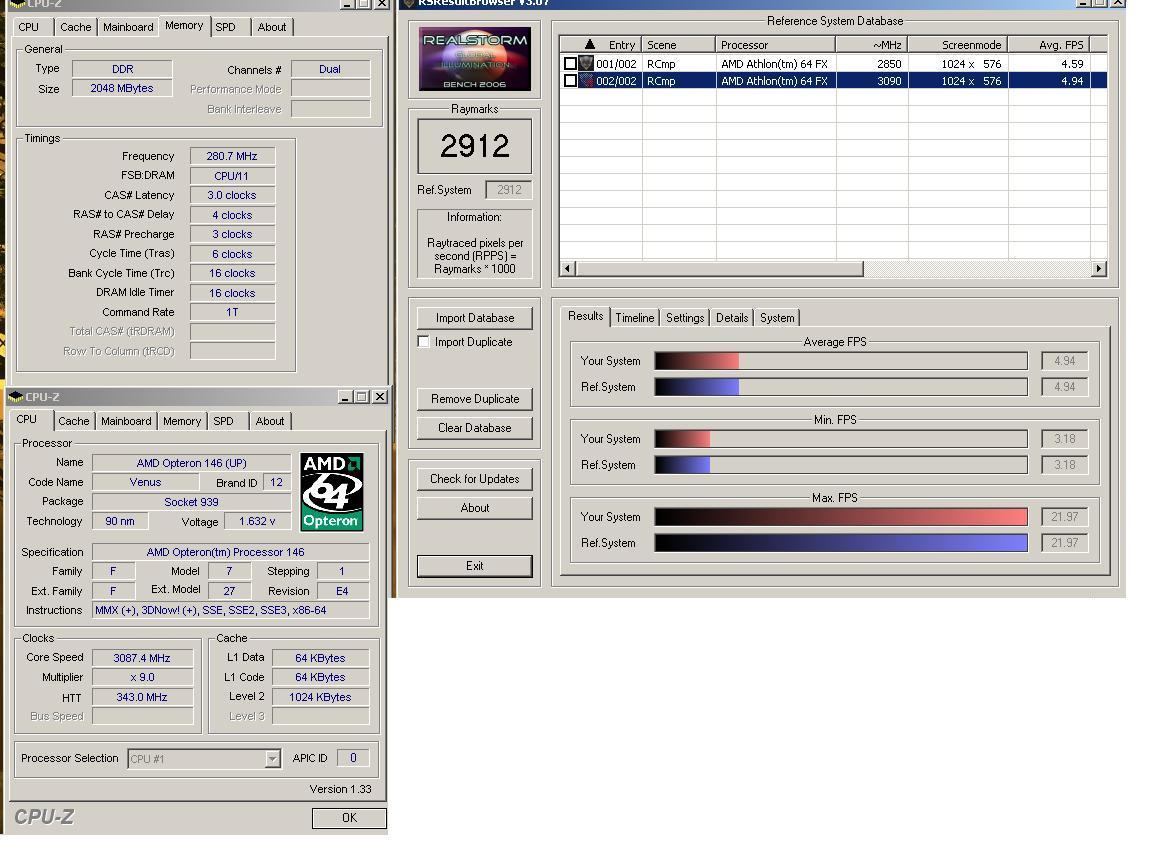The width and height of the screenshot is (1152, 864).
Task: Open the System tab in RSResultBrowser
Action: 777,317
